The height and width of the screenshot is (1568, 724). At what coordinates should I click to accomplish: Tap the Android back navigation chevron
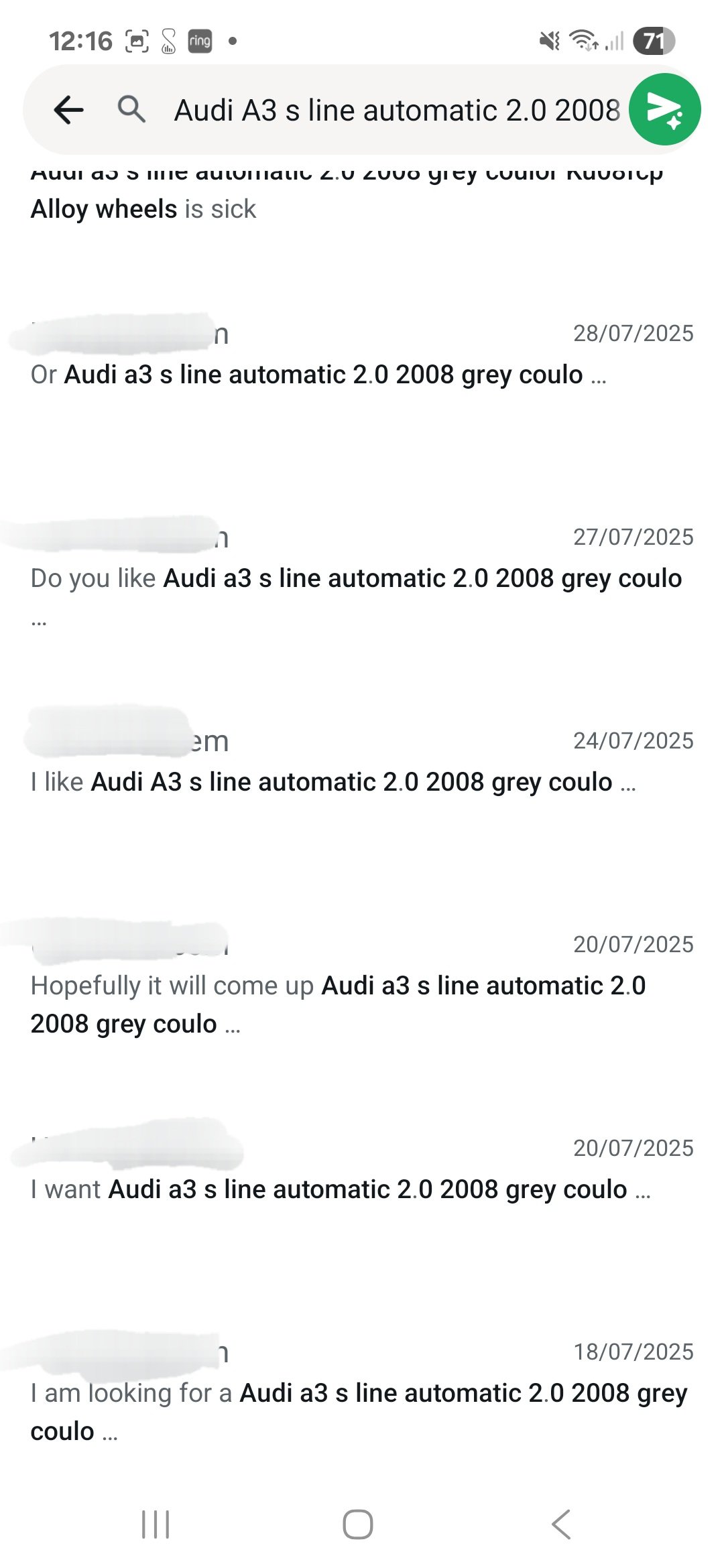[x=560, y=1524]
